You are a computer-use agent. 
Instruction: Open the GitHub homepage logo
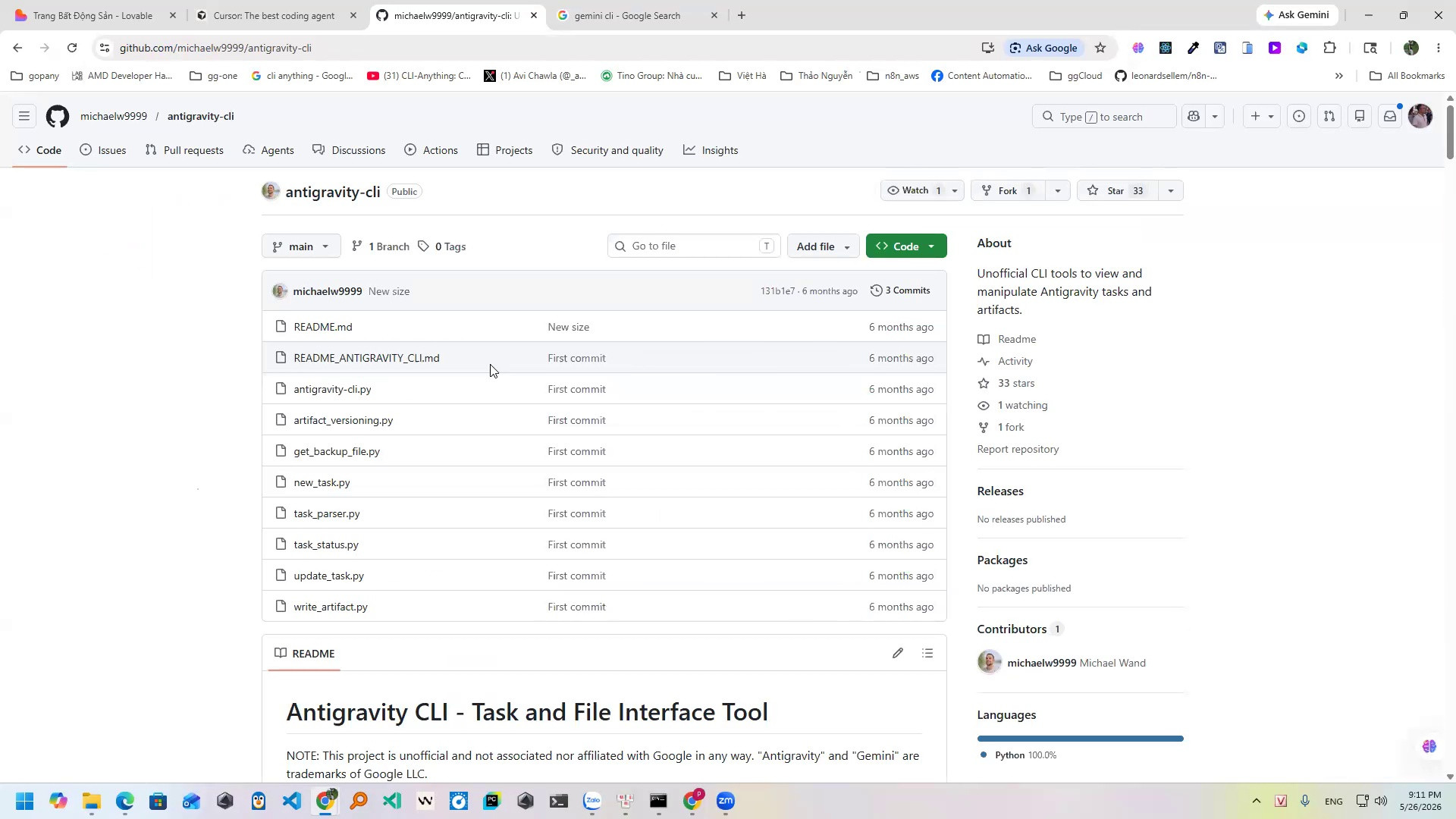coord(58,117)
